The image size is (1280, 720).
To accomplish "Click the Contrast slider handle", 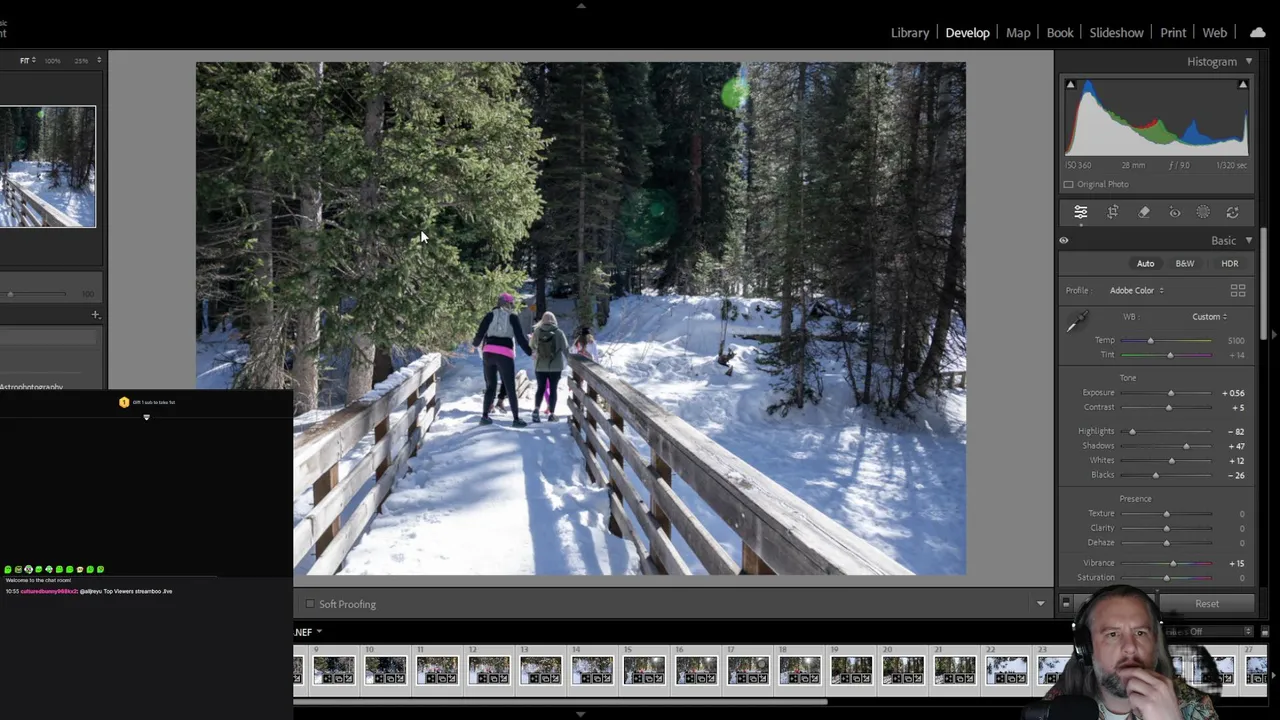I will [1169, 408].
